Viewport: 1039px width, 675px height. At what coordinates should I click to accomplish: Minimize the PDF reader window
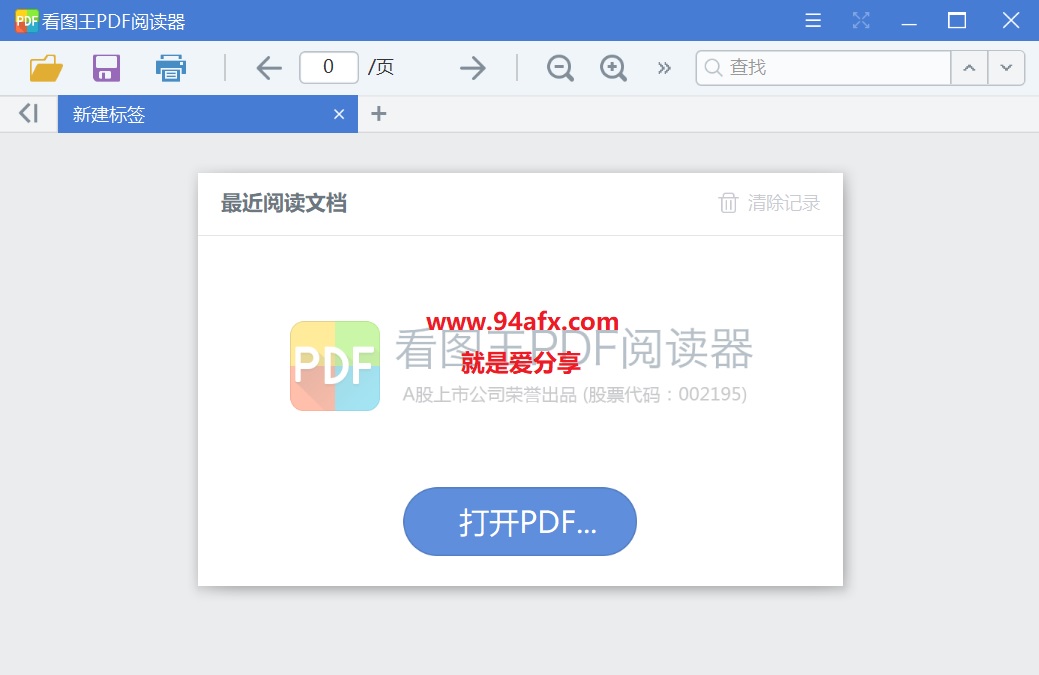tap(909, 24)
